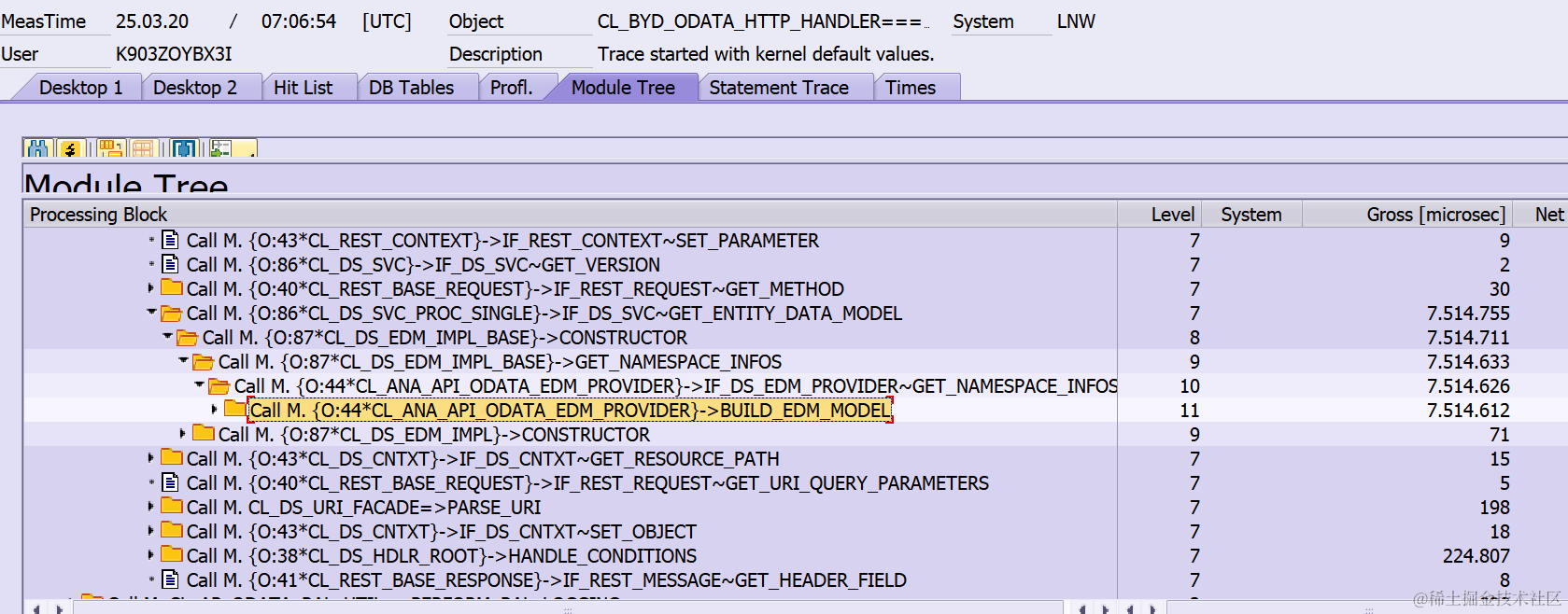Open the Hit List tab
This screenshot has width=1568, height=614.
pos(304,88)
